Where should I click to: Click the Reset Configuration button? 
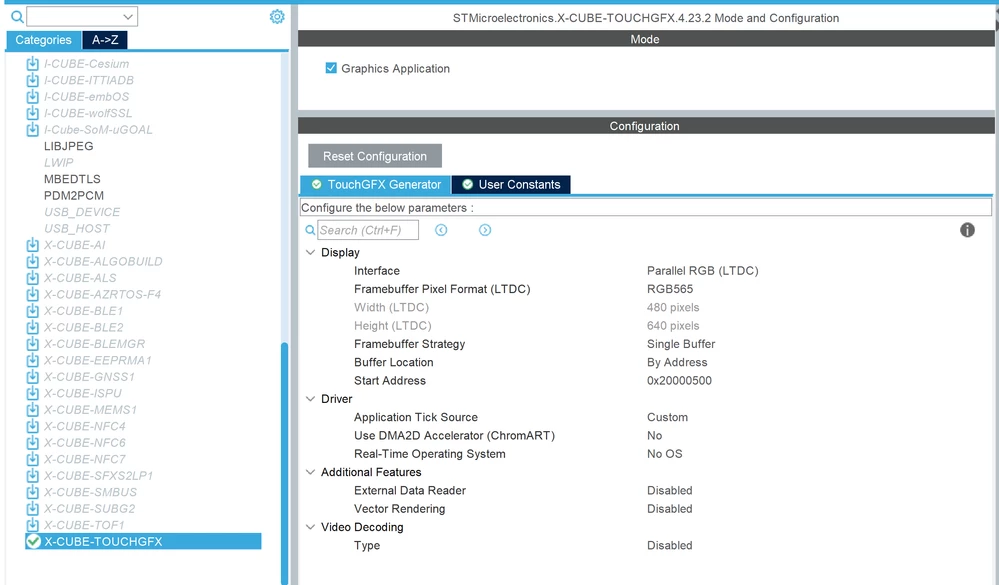tap(375, 156)
